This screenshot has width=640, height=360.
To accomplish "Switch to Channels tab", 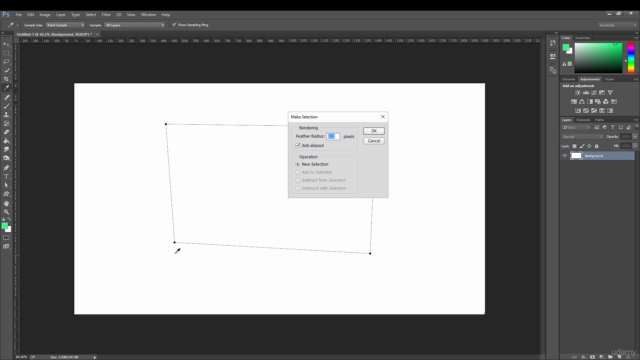I will (x=583, y=120).
